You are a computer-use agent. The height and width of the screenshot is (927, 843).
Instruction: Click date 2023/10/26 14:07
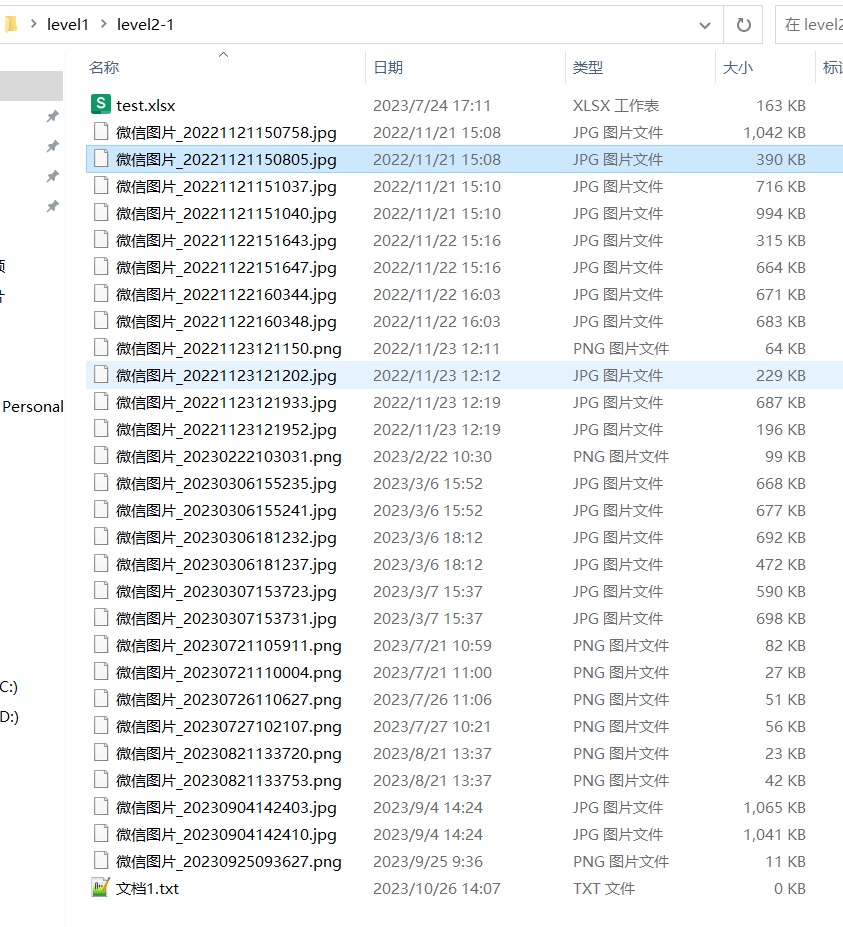tap(437, 889)
